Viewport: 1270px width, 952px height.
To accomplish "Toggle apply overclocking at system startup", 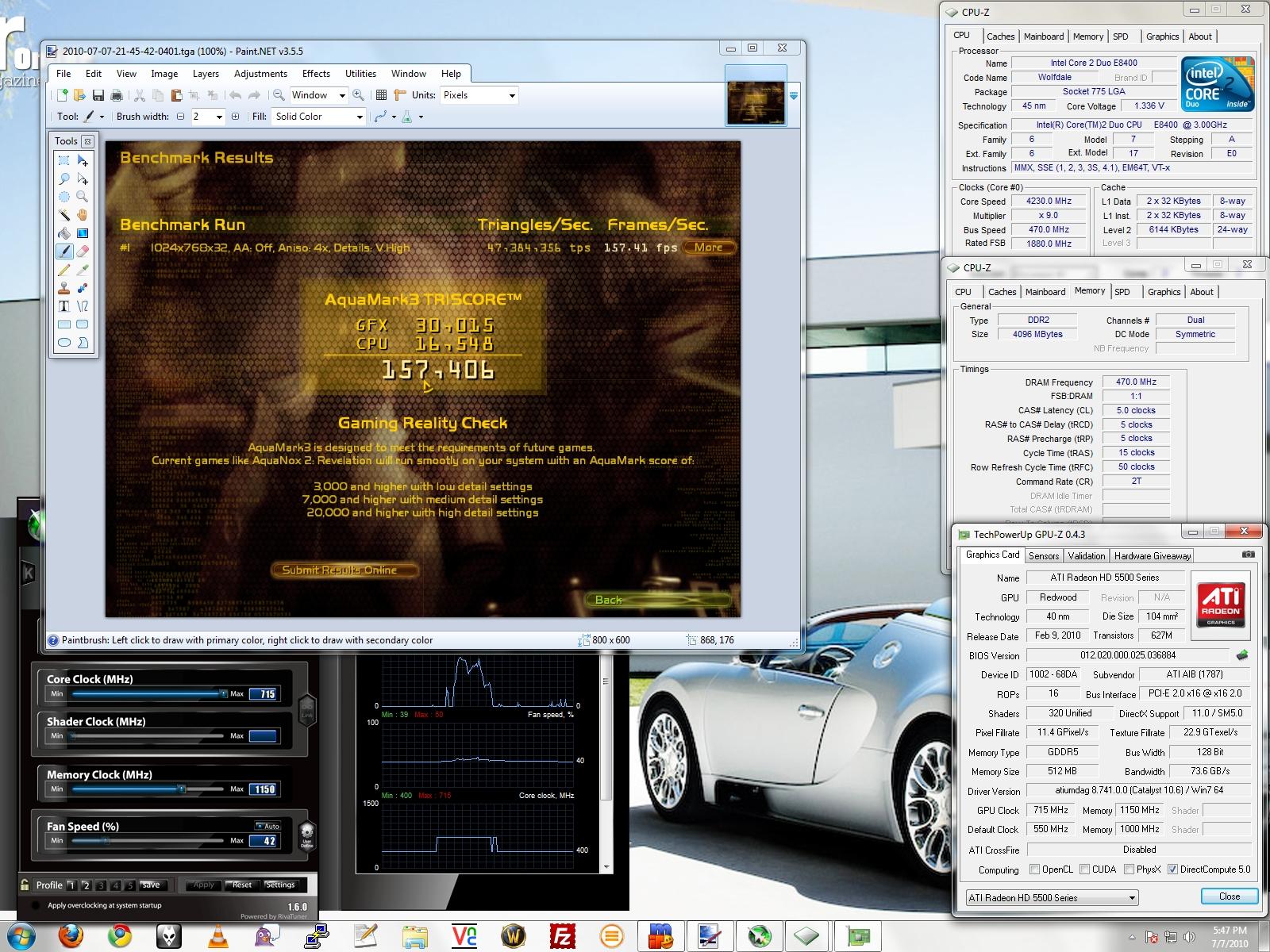I will [34, 905].
